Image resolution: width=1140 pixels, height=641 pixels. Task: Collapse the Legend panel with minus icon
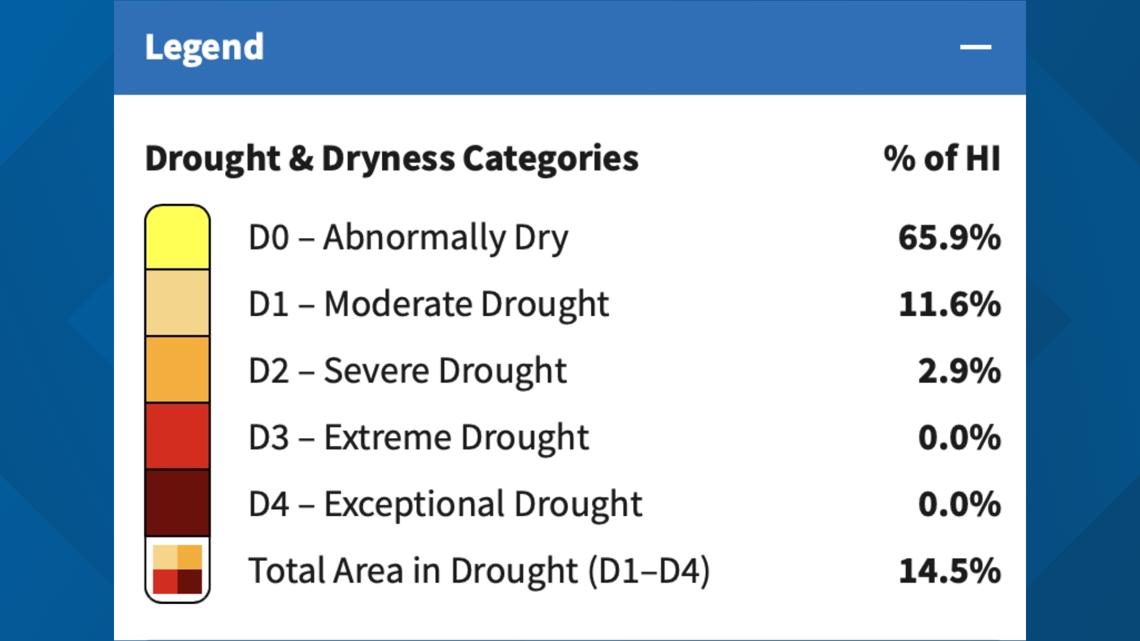tap(975, 47)
